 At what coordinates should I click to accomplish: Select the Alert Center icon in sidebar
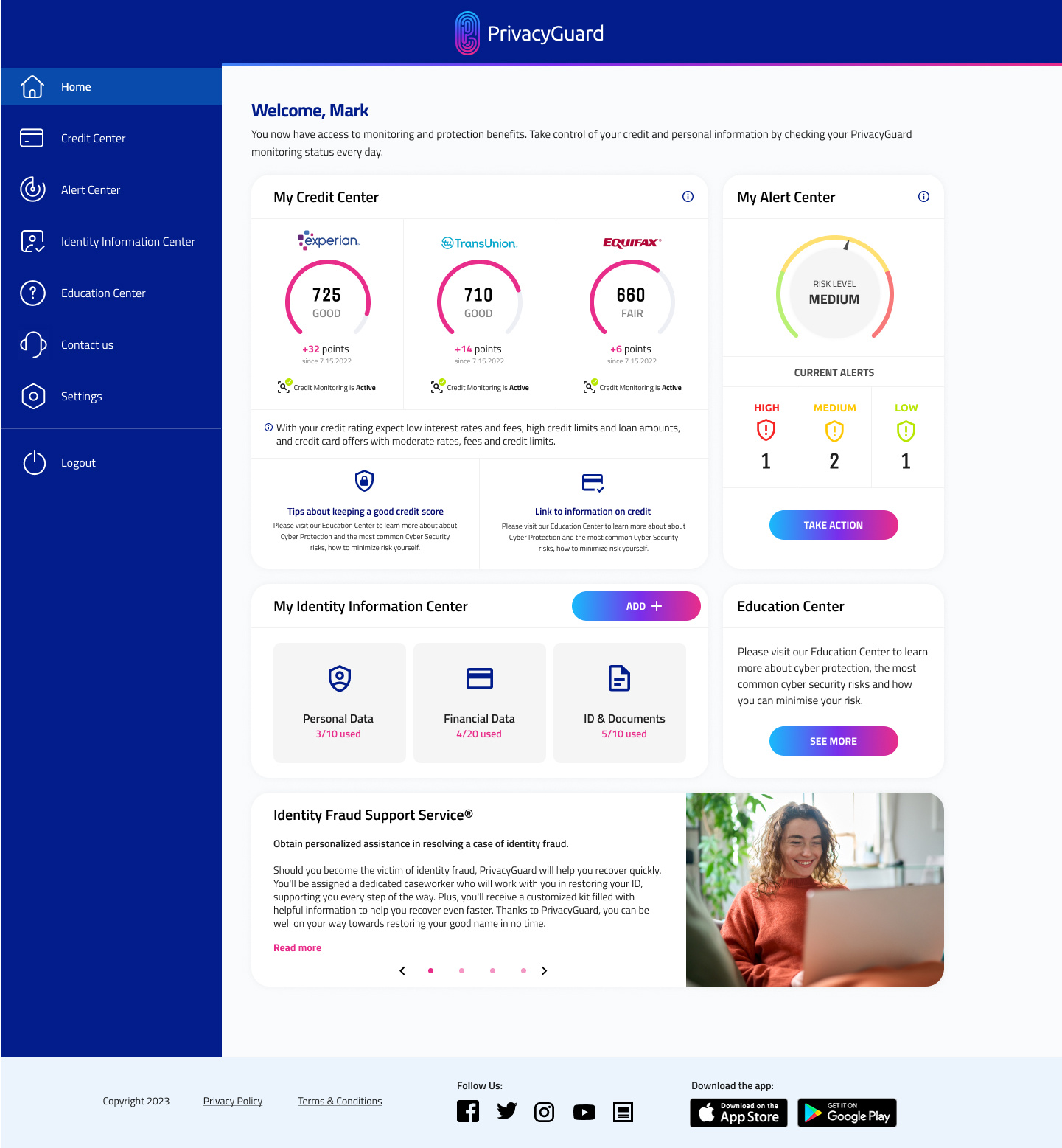pos(32,189)
